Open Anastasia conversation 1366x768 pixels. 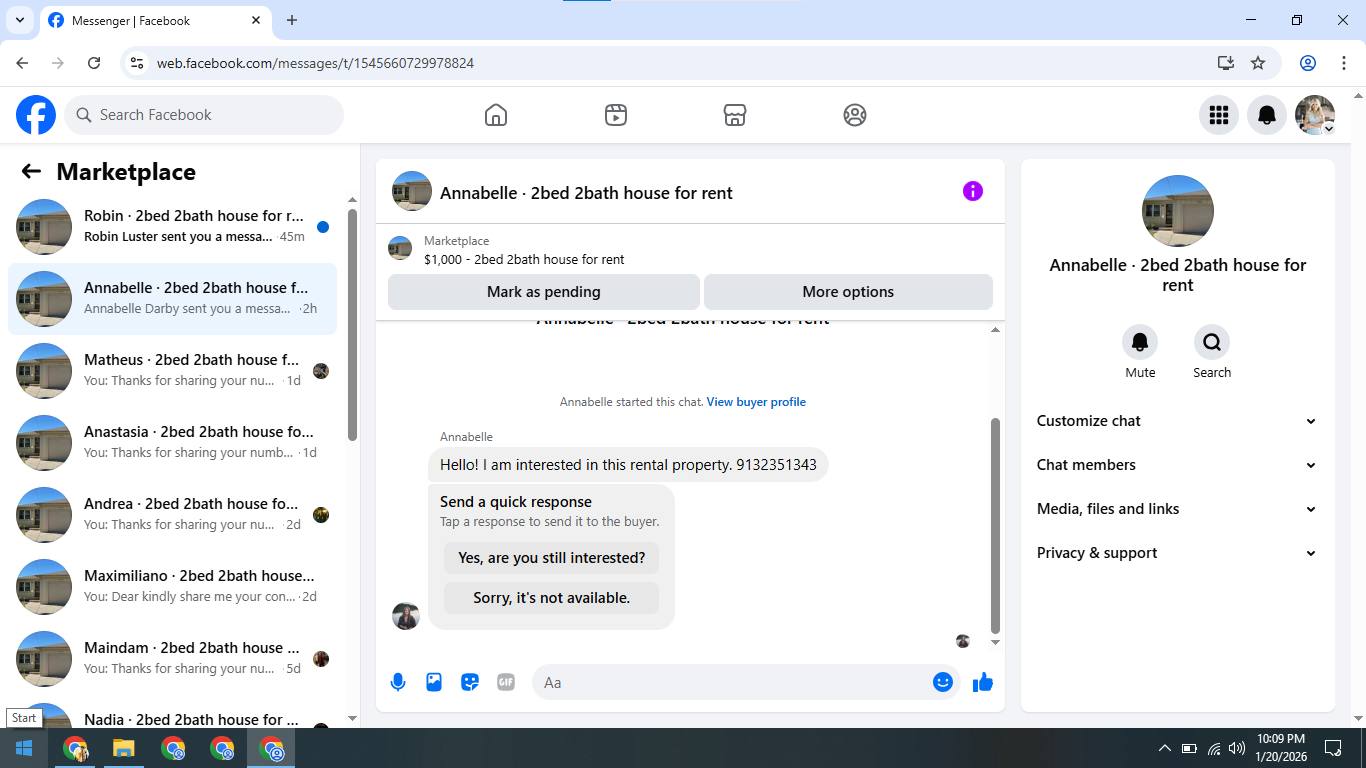click(x=172, y=443)
